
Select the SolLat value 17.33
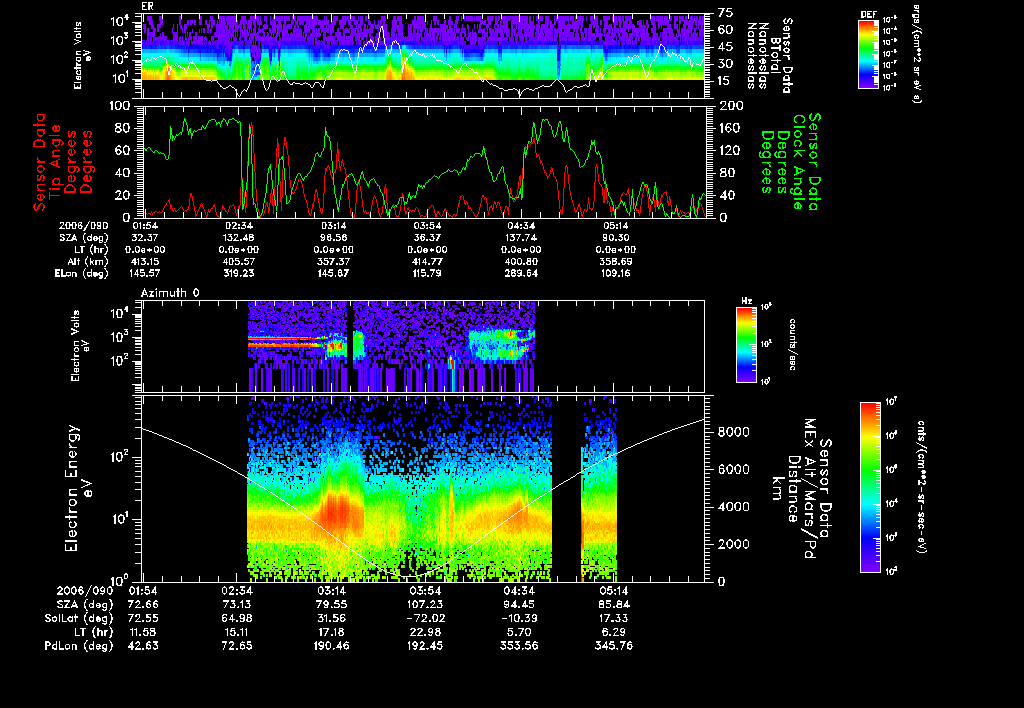tap(614, 619)
